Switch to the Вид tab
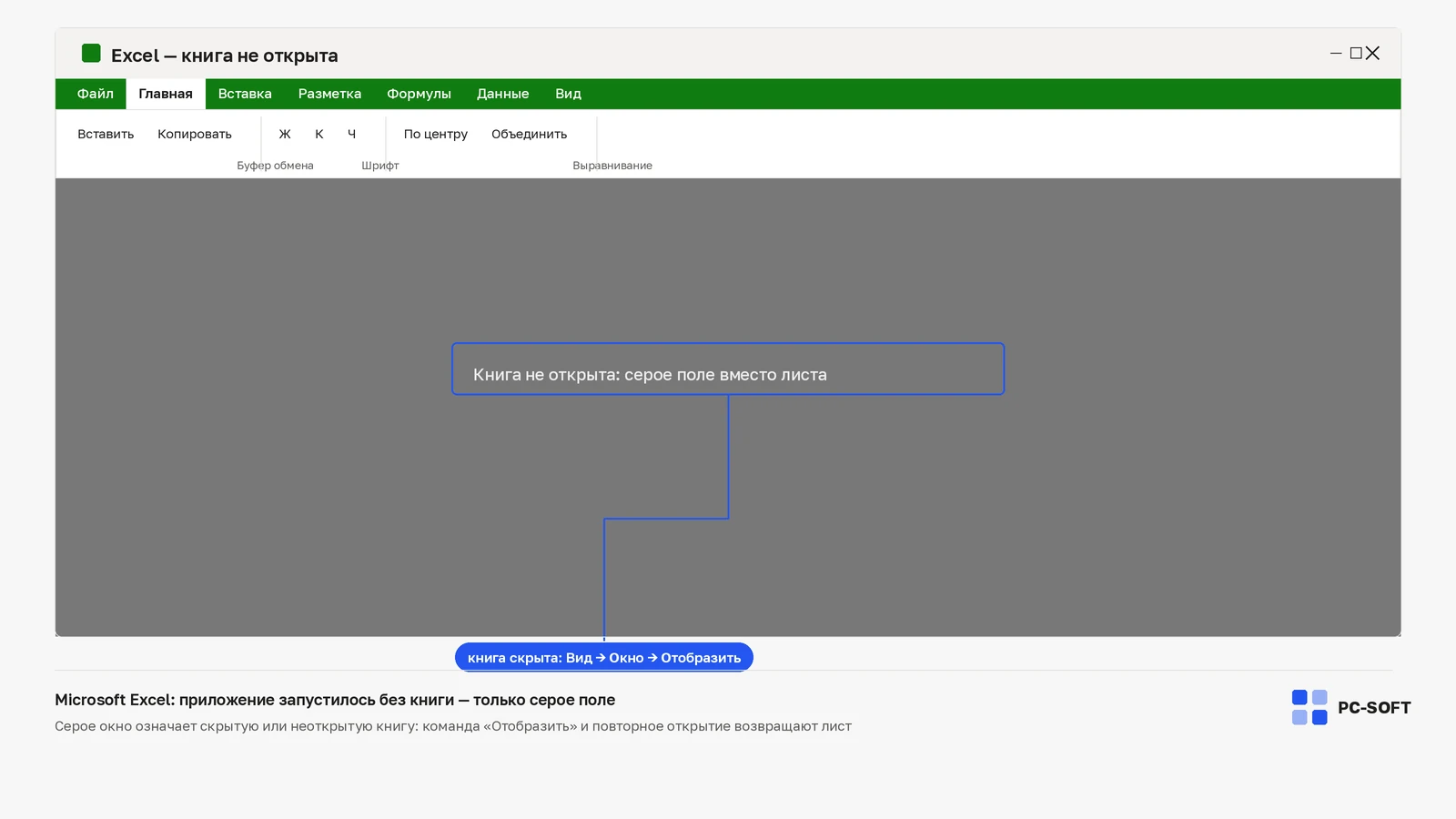Image resolution: width=1456 pixels, height=819 pixels. click(568, 94)
